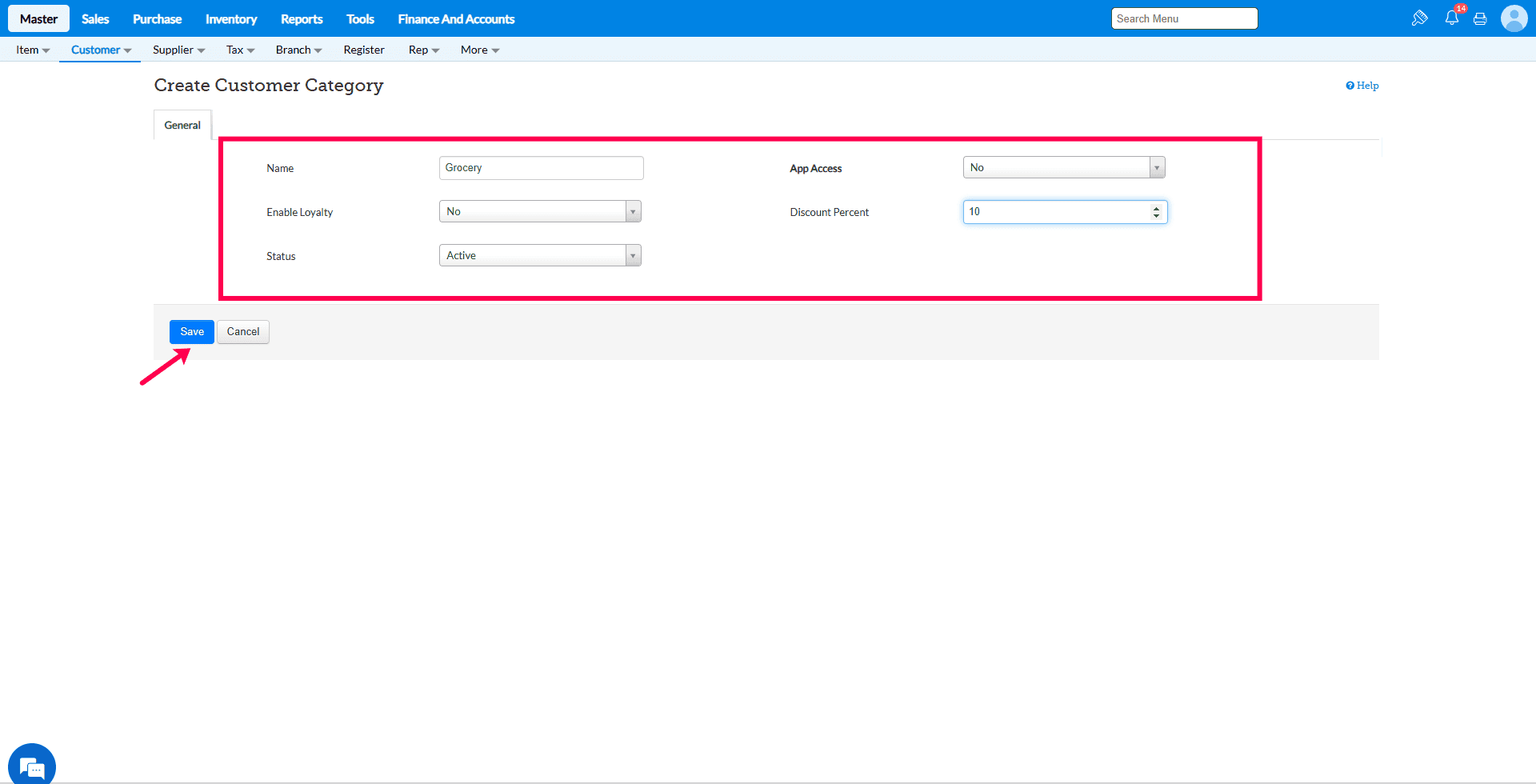Decrease Discount Percent with down arrow
The image size is (1536, 784).
click(x=1156, y=216)
